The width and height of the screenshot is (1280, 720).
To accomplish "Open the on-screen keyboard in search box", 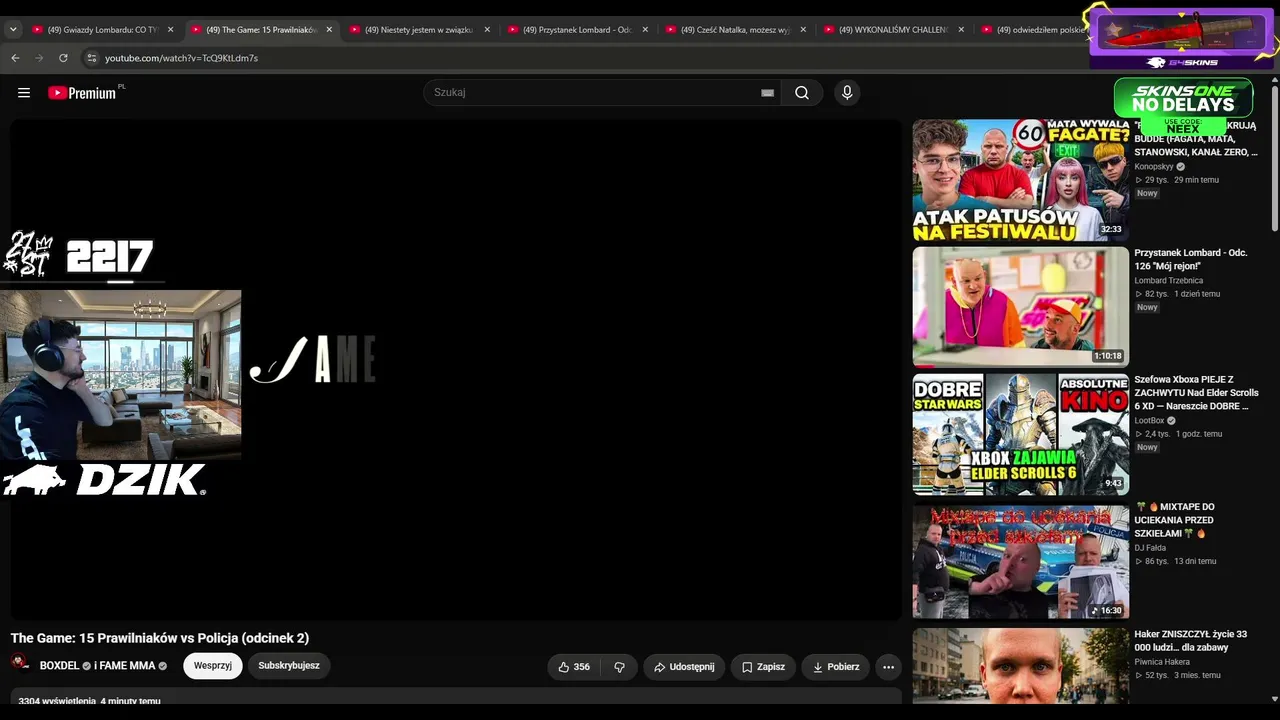I will click(767, 93).
